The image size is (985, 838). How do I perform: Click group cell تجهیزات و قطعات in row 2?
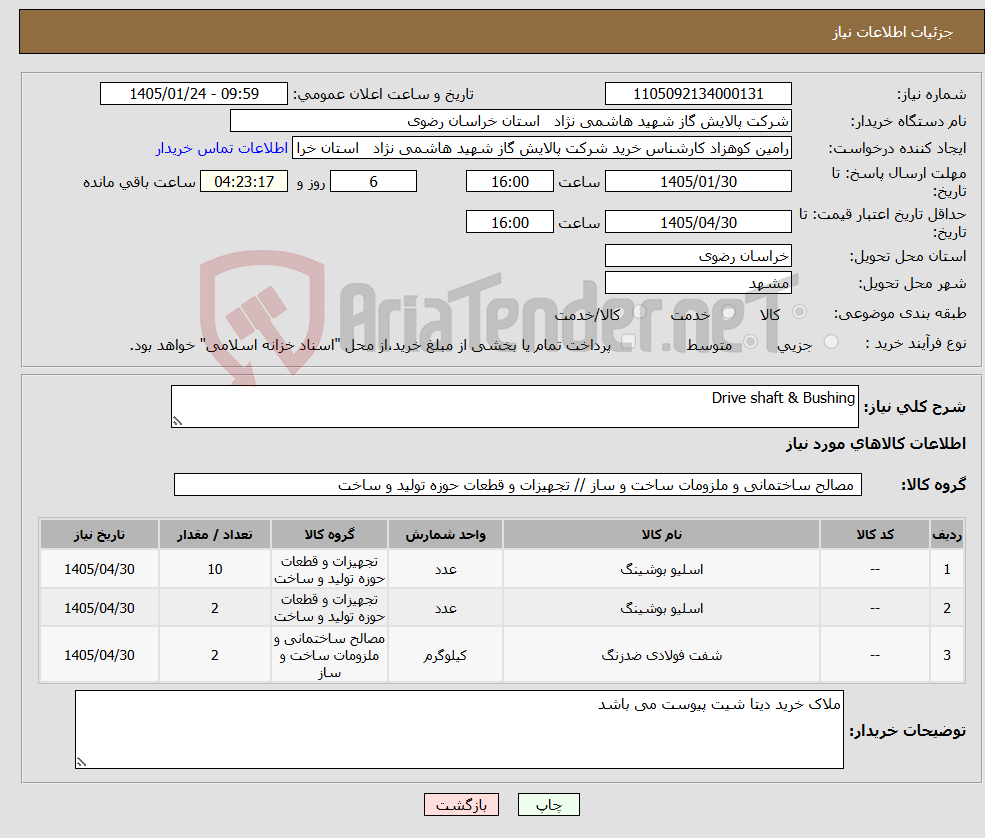click(329, 608)
